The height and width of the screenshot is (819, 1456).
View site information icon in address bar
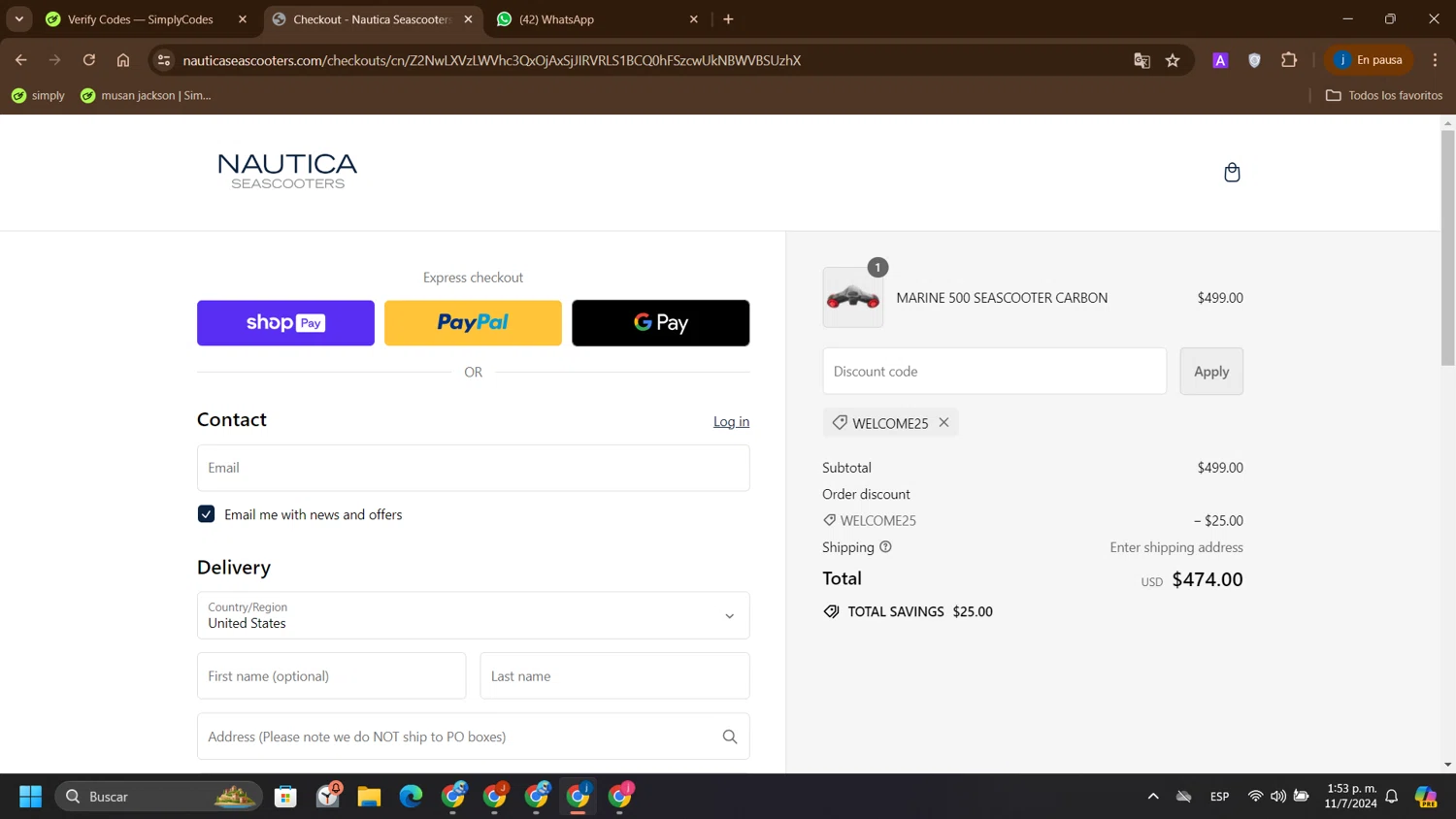click(x=164, y=60)
